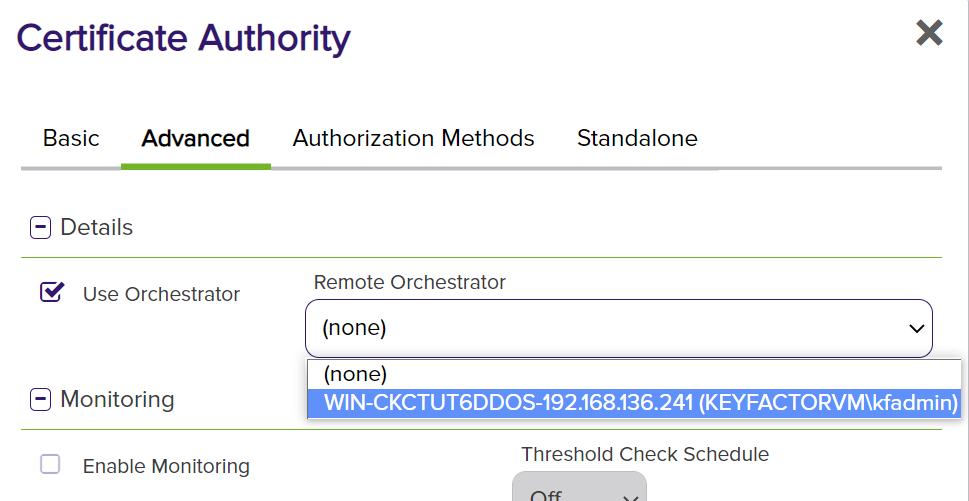Choose the (none) option in list

pos(354,374)
